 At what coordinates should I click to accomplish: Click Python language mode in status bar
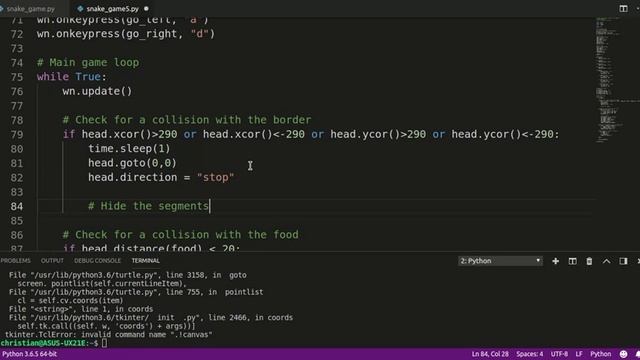pyautogui.click(x=600, y=354)
